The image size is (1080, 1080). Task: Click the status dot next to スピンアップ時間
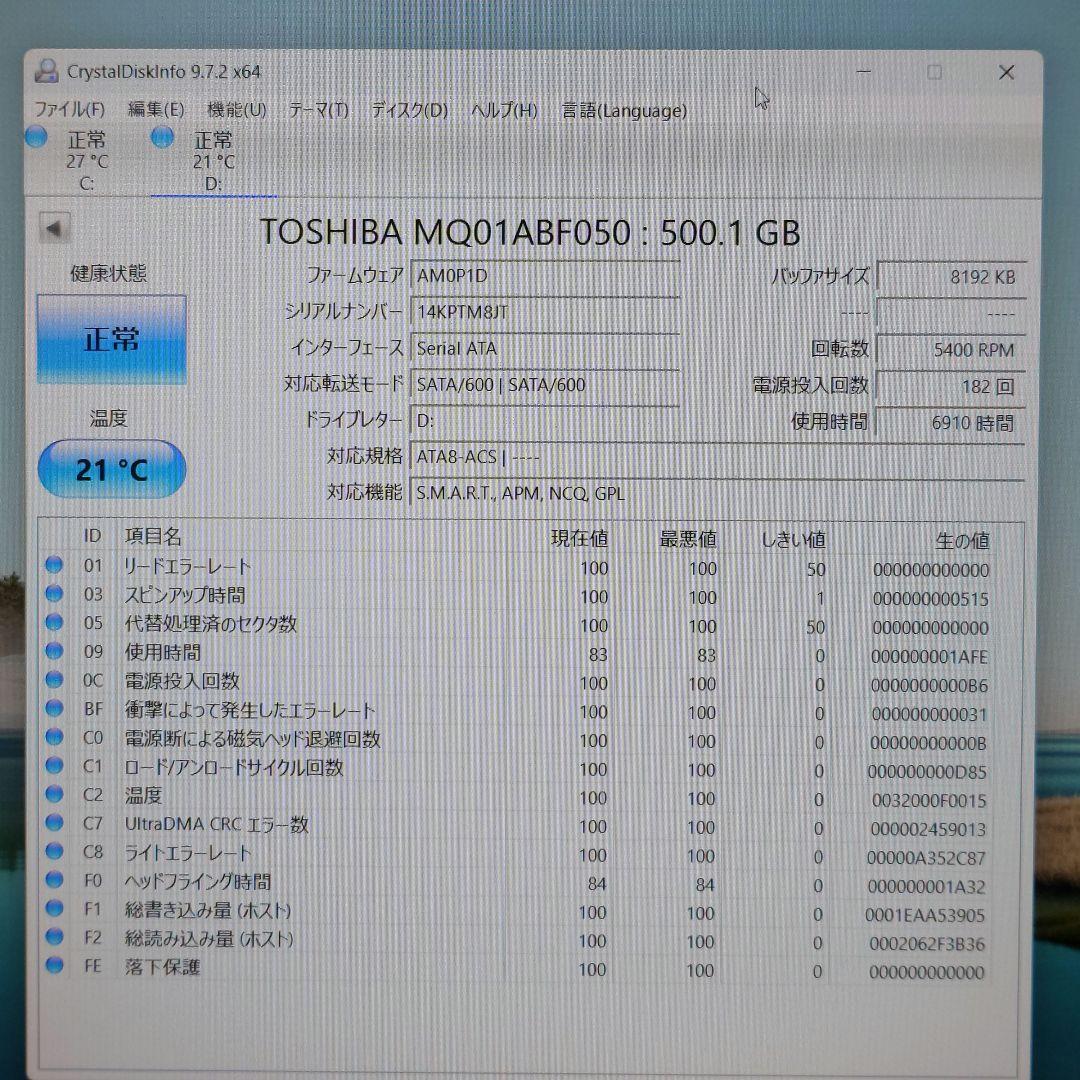point(55,596)
